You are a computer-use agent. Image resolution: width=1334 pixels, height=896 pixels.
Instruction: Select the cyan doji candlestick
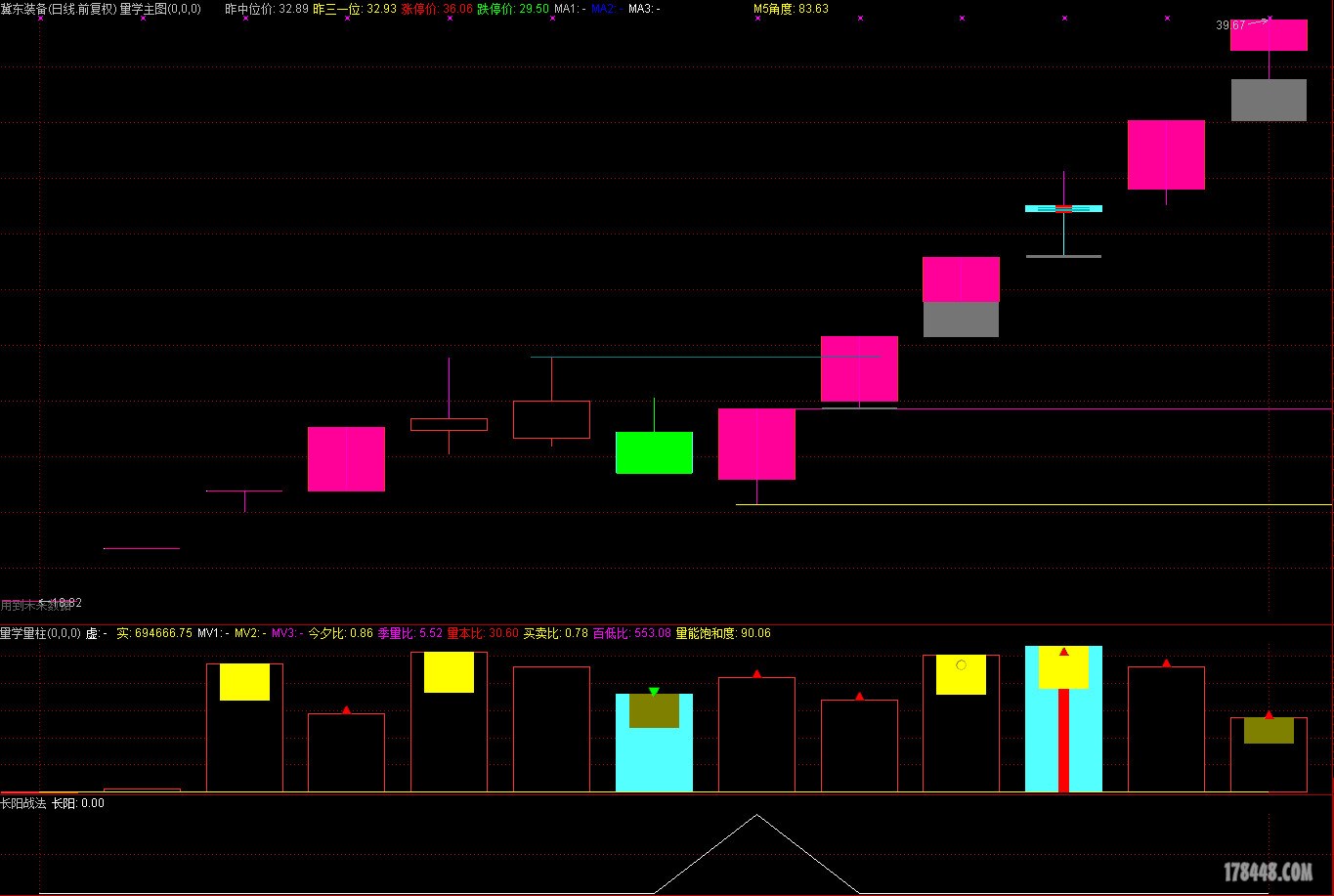click(x=1063, y=208)
